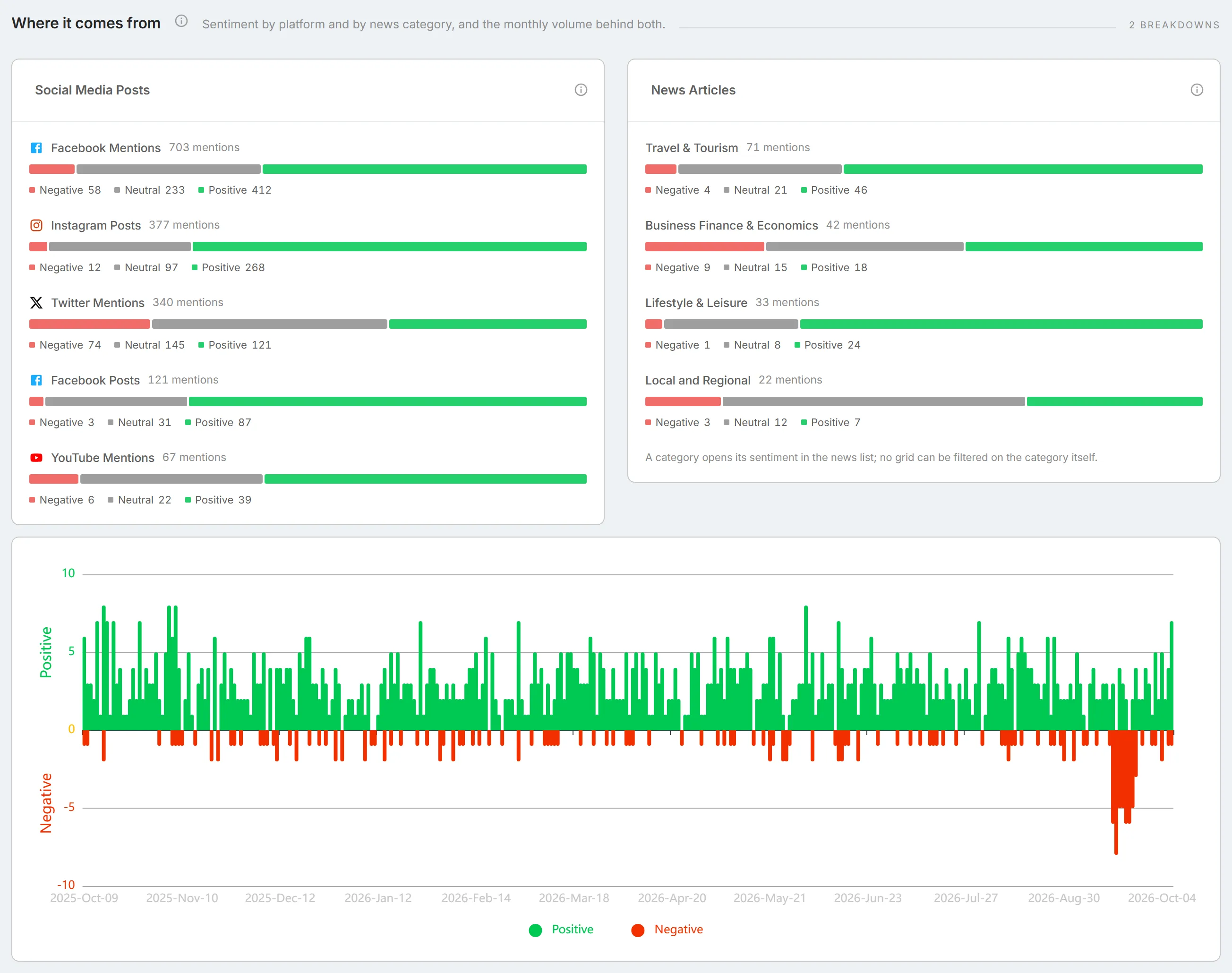Open the News Articles info icon
The height and width of the screenshot is (973, 1232).
(1197, 90)
